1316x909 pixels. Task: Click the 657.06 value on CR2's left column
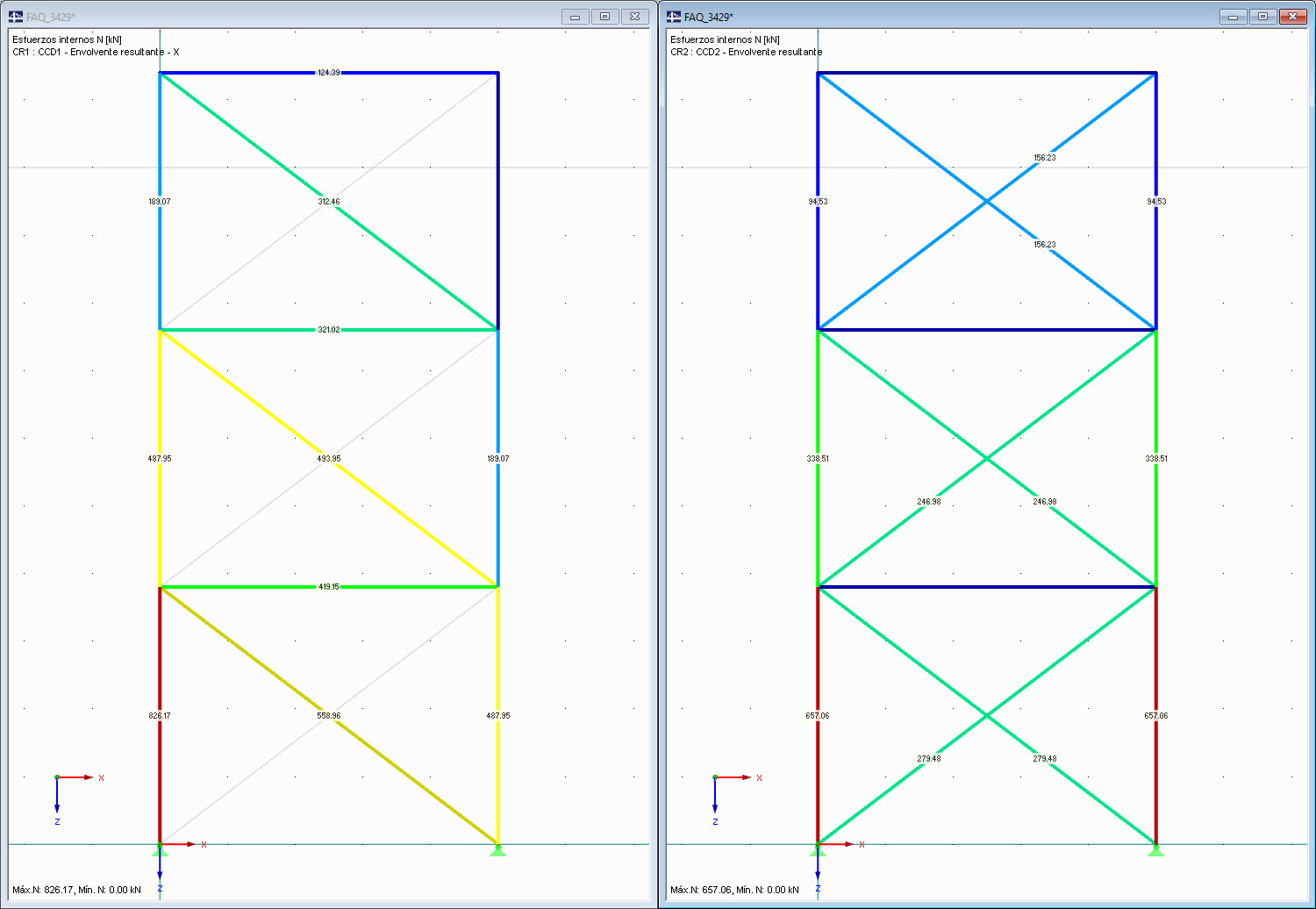tap(818, 716)
